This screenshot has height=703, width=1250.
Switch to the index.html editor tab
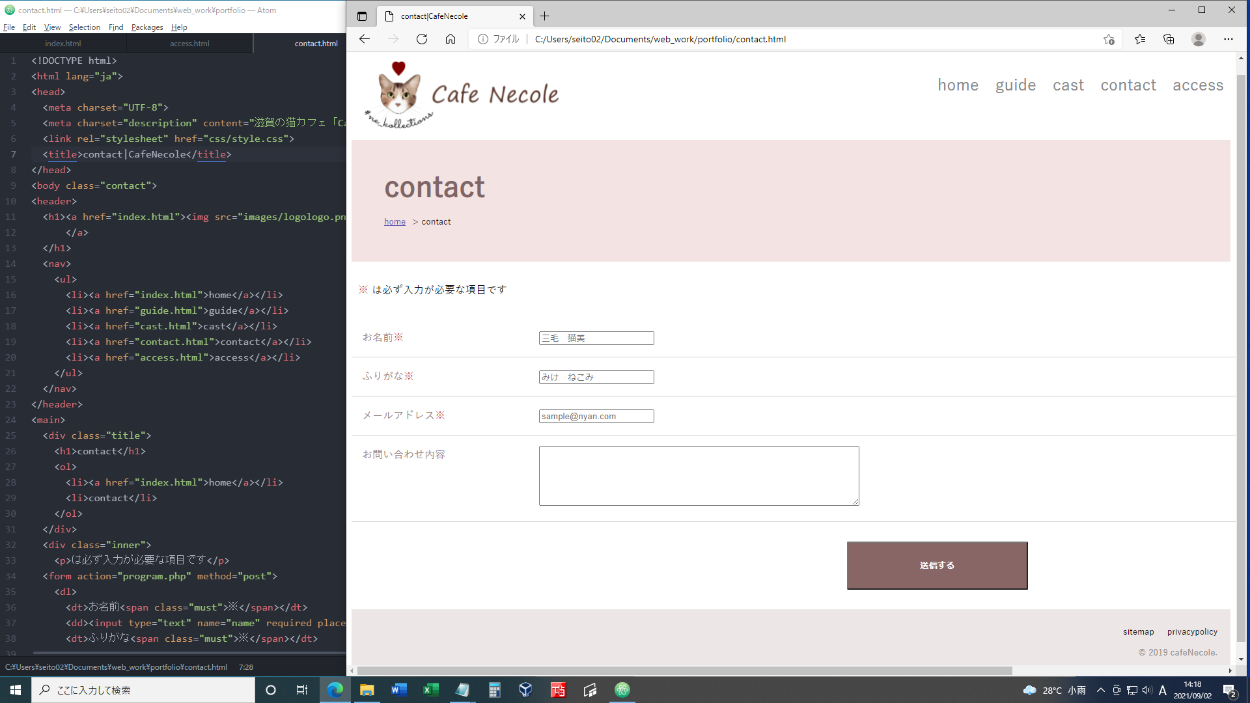coord(63,44)
